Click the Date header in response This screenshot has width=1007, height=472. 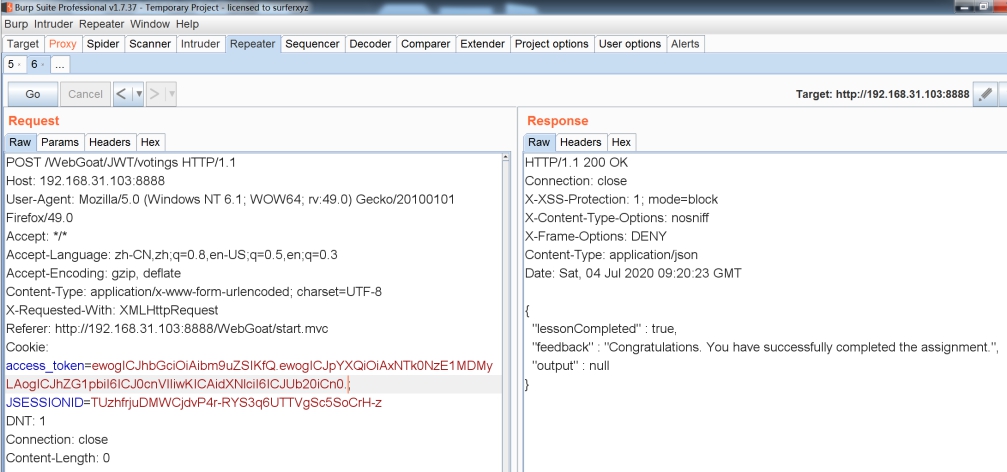point(633,274)
